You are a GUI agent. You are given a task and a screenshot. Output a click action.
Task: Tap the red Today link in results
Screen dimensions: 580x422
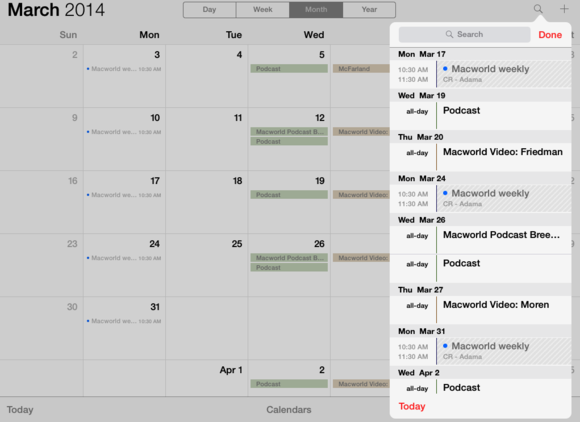pyautogui.click(x=412, y=406)
